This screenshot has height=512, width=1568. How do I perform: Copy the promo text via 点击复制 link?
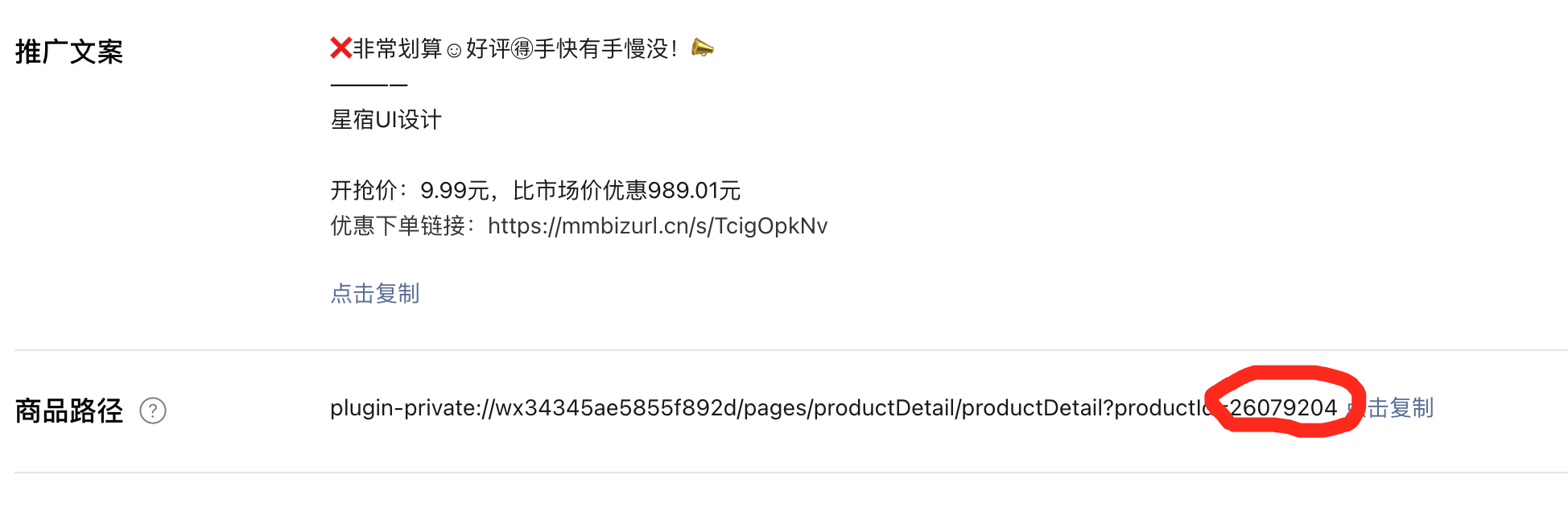(375, 293)
